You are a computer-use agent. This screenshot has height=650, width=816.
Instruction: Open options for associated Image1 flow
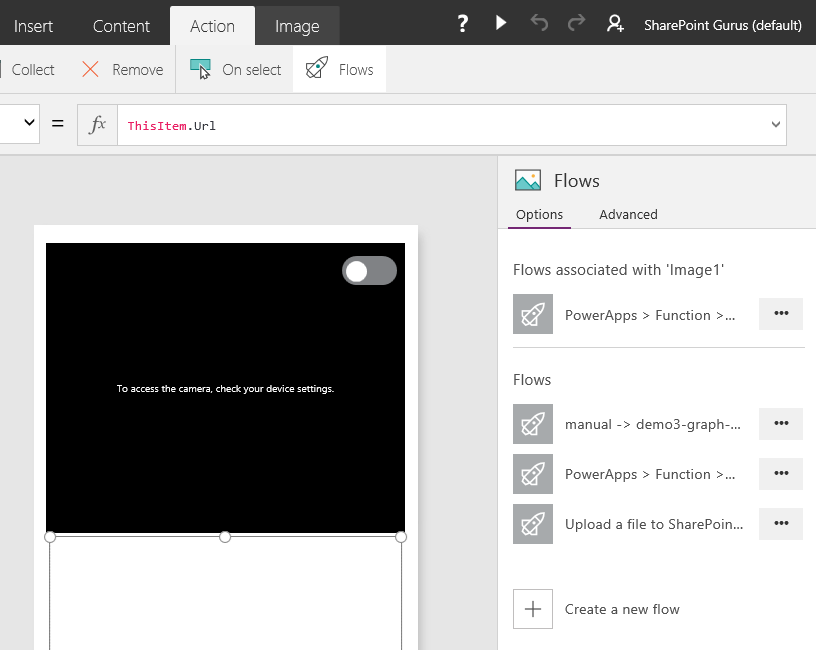781,313
